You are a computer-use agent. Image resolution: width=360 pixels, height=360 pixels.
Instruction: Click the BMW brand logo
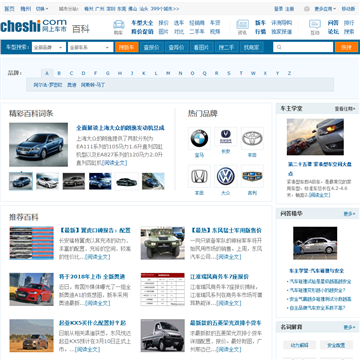coord(199,138)
